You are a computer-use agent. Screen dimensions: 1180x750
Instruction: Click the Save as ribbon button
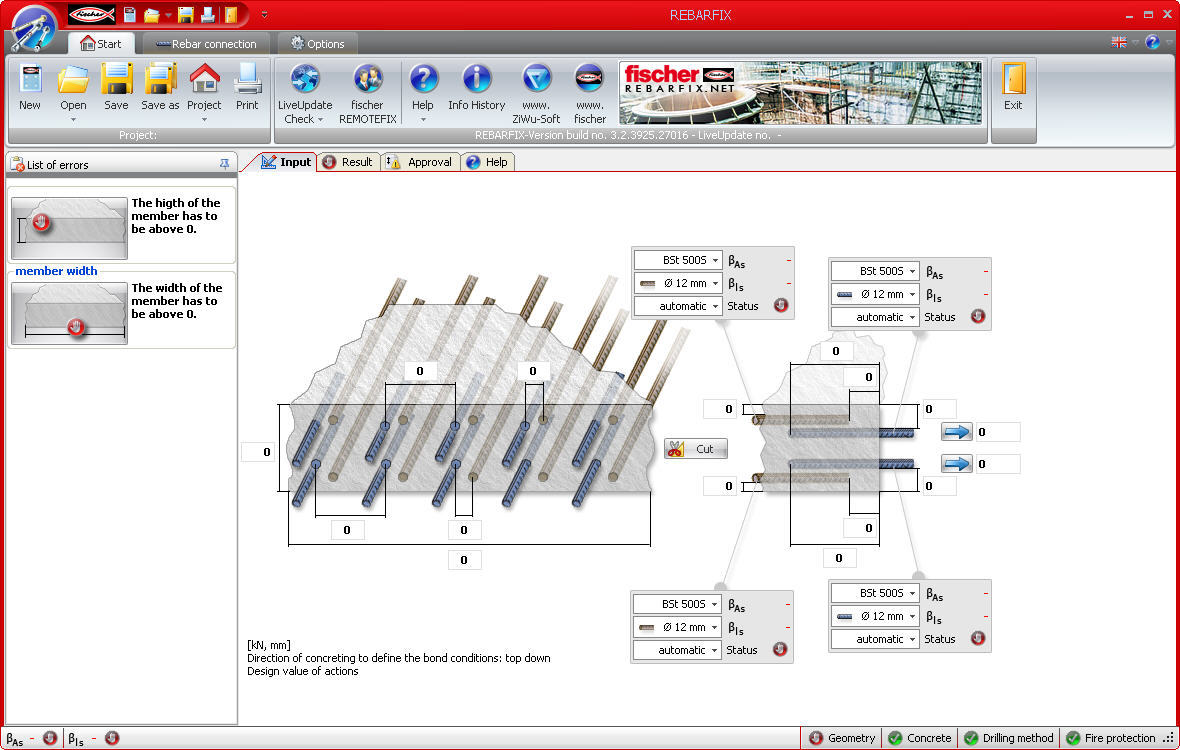[x=160, y=88]
